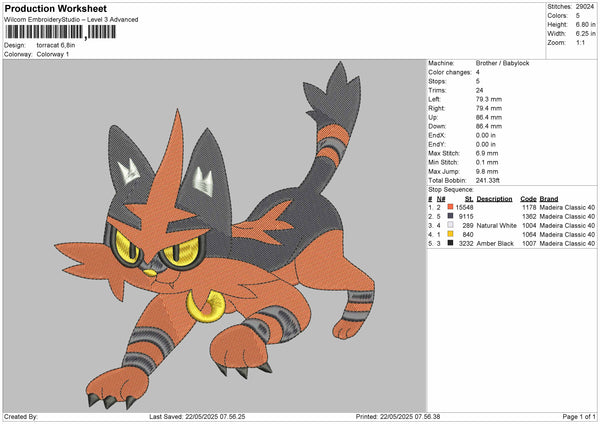Click the design name 'torracat 6,8in'

(56, 45)
